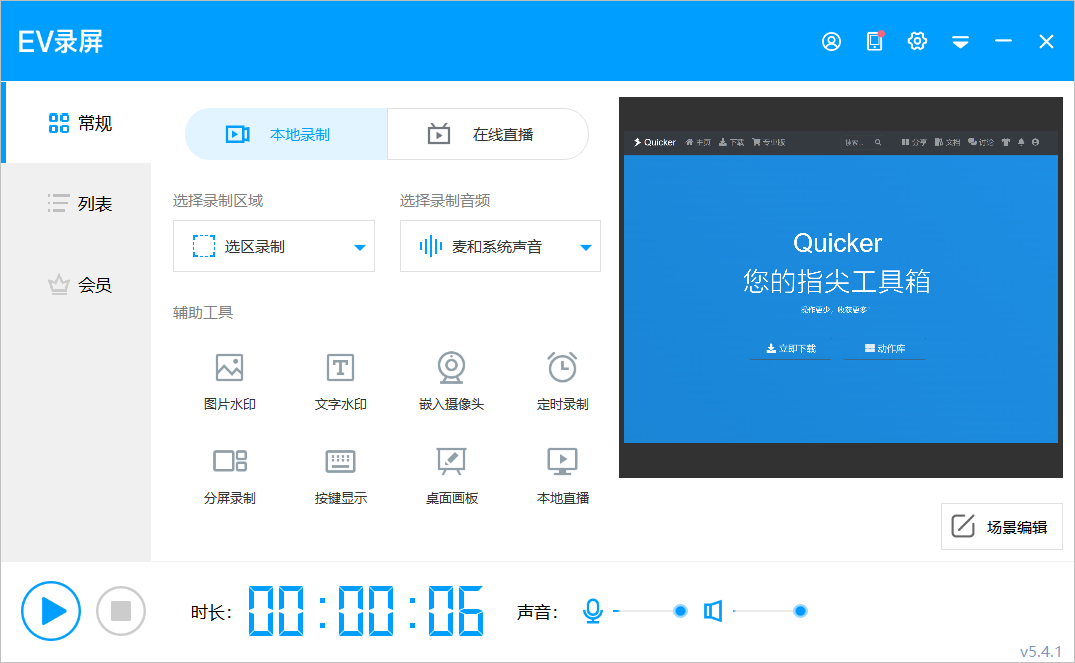Screen dimensions: 1075x663
Task: Expand the 麦和系统声音 audio dropdown
Action: coord(500,246)
